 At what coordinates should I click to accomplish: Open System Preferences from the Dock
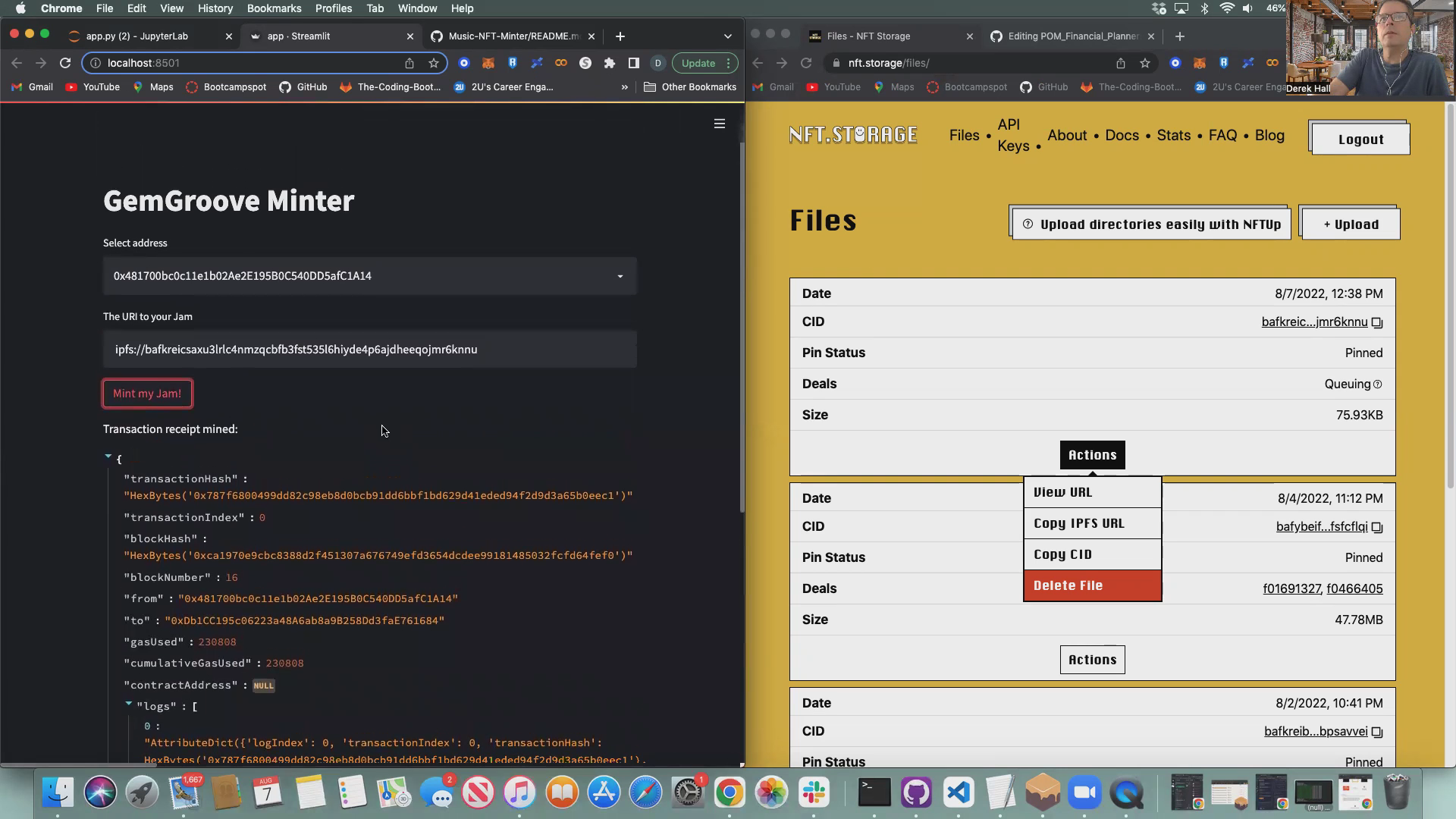pos(687,792)
